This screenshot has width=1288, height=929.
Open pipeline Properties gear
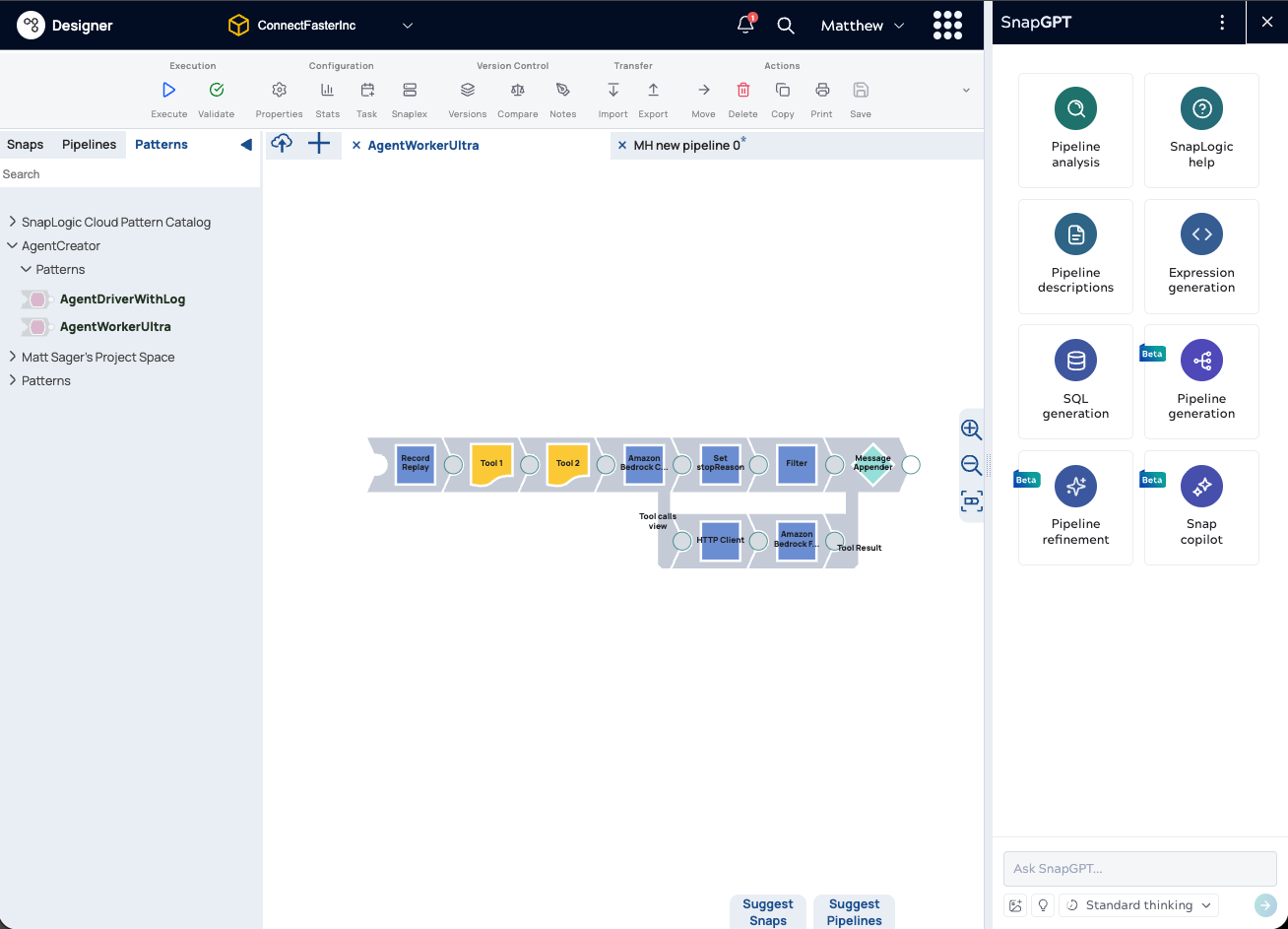coord(279,90)
